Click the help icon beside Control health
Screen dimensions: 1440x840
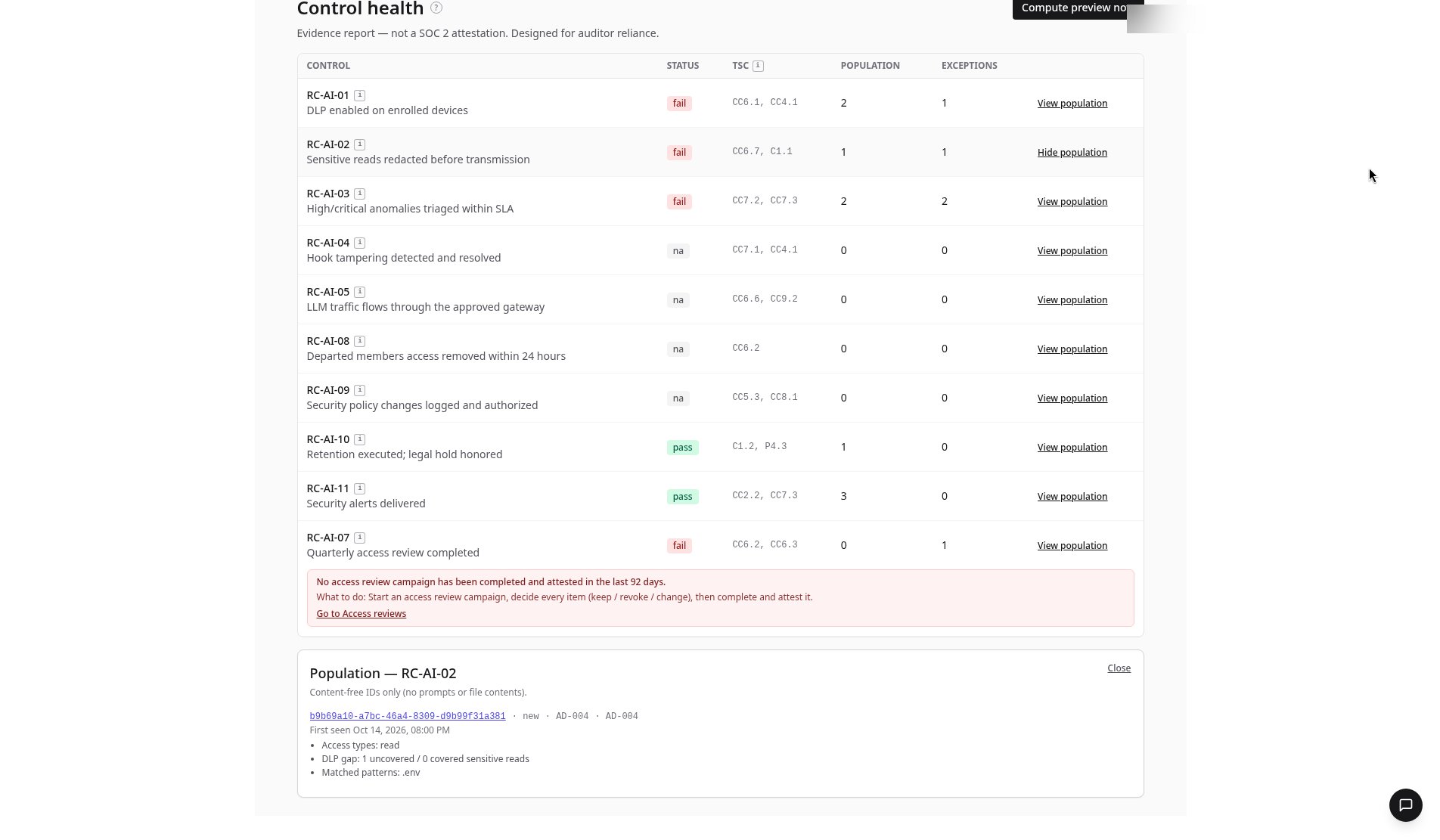[436, 8]
